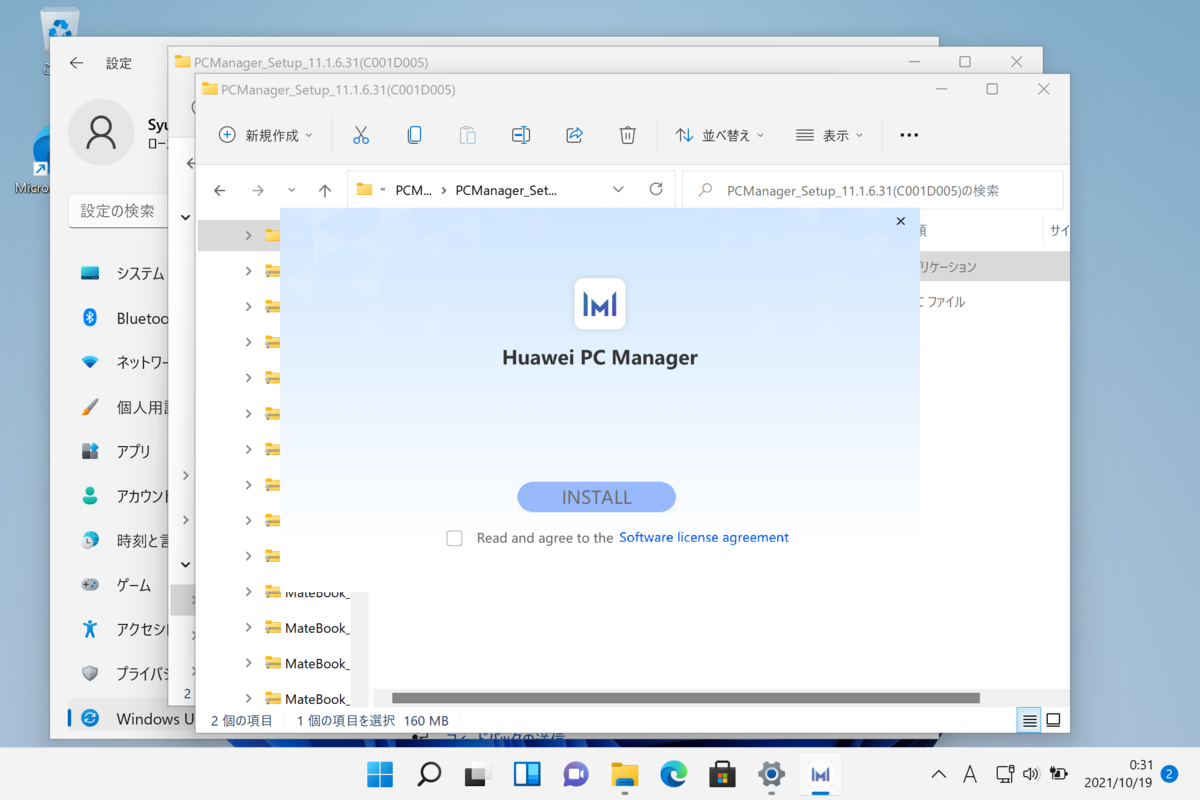Close the Huawei PC Manager installer dialog

(900, 221)
